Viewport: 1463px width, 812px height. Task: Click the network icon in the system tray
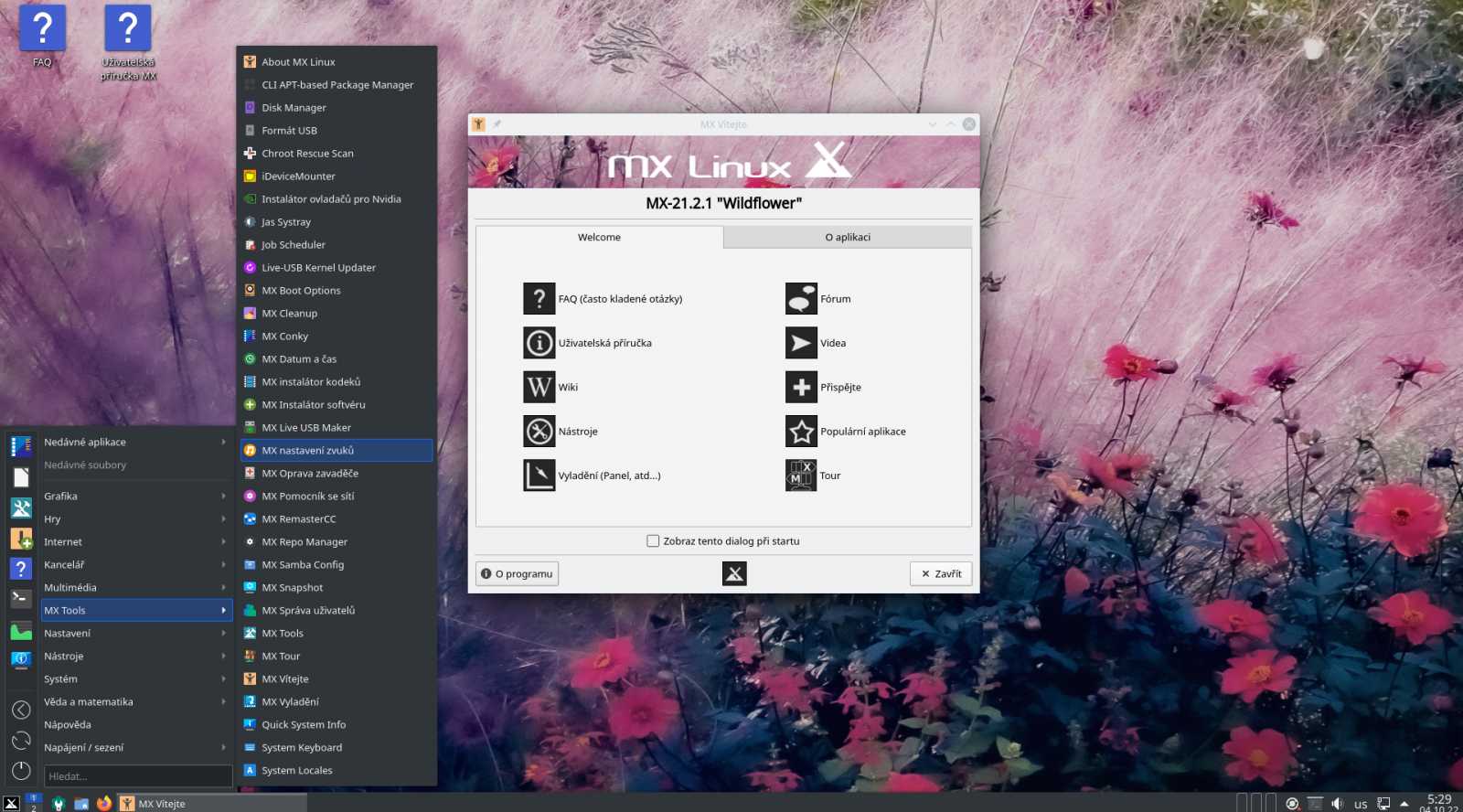tap(1383, 803)
